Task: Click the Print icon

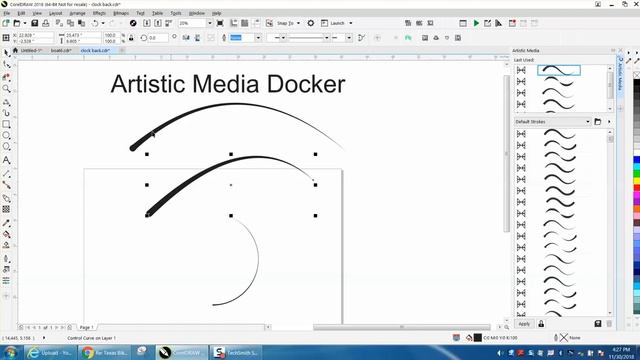Action: point(46,23)
